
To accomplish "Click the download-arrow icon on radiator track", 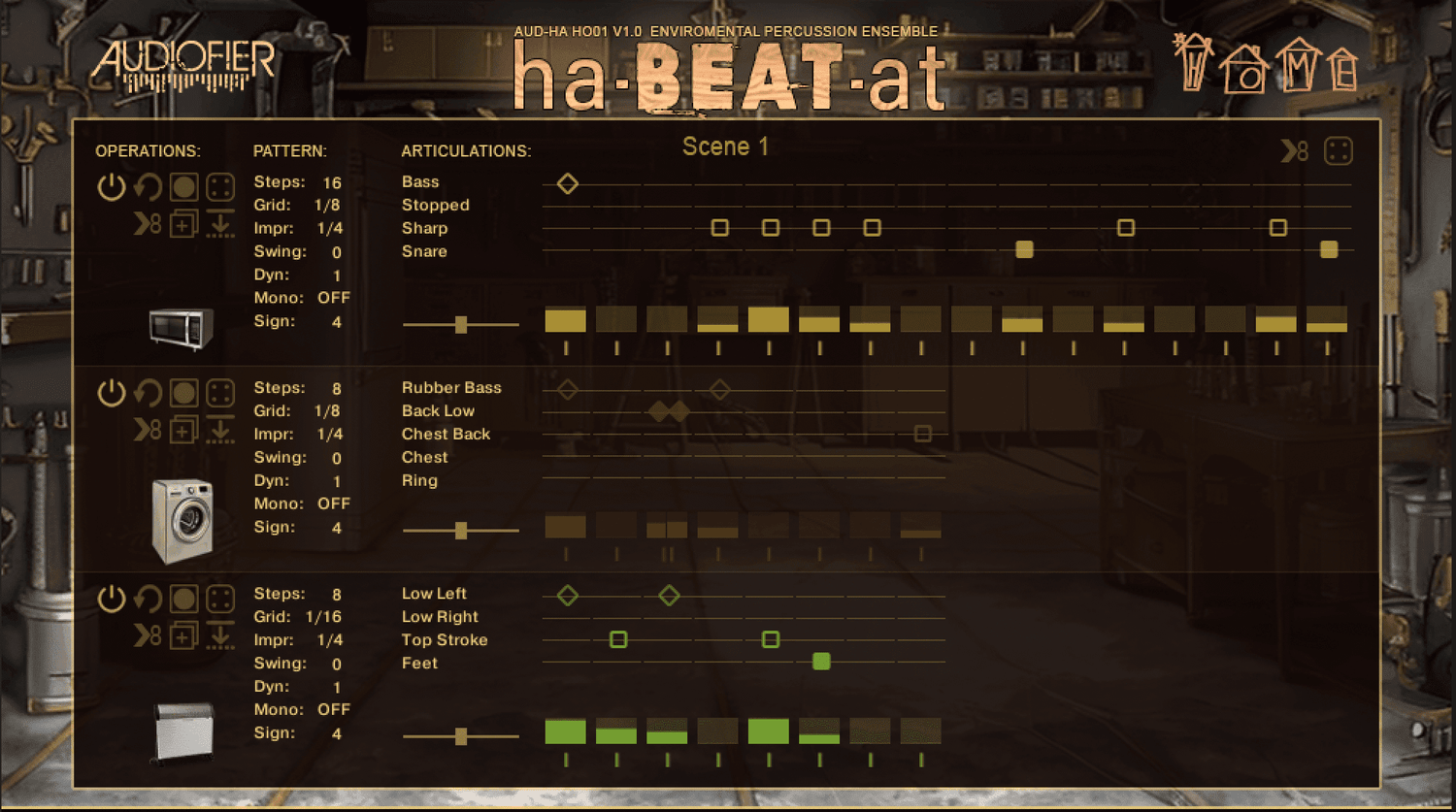I will pos(220,636).
